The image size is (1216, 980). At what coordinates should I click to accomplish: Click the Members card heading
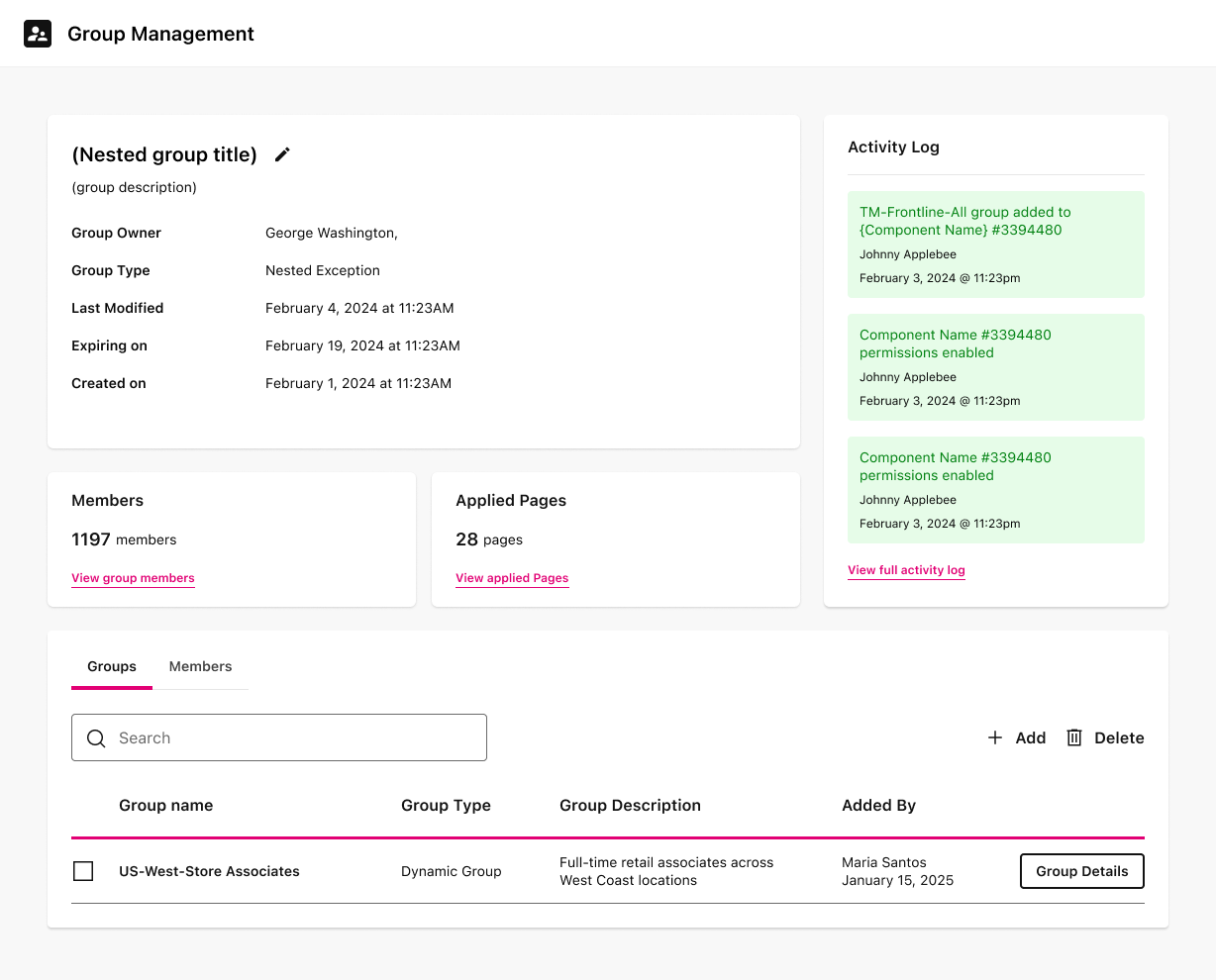click(x=107, y=501)
